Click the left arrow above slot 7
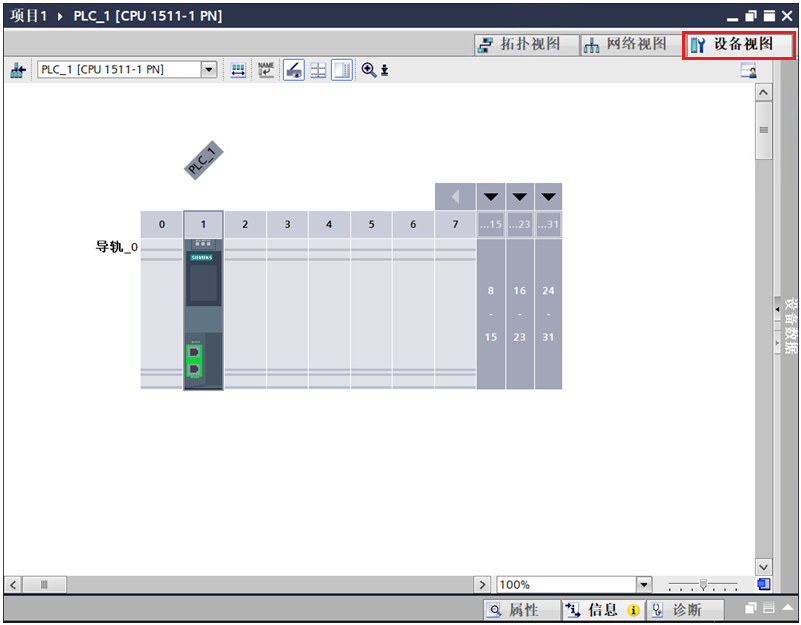801x625 pixels. click(x=455, y=197)
